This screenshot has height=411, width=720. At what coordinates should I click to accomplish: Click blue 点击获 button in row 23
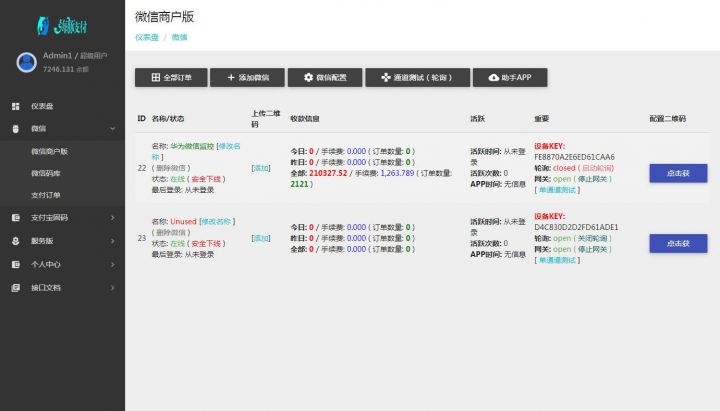678,243
